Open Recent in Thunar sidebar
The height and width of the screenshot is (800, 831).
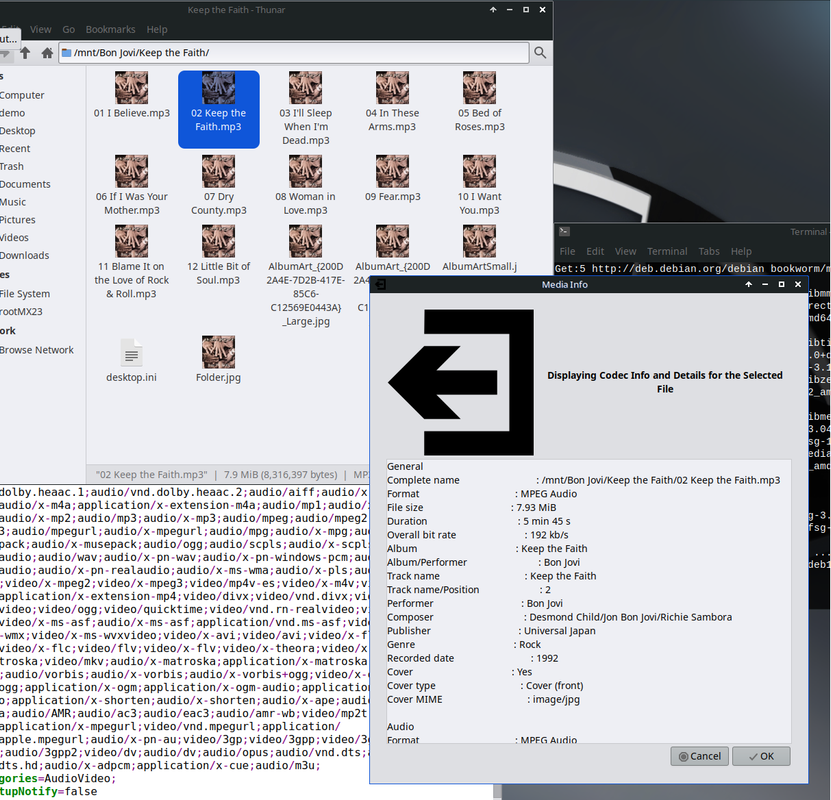click(x=15, y=148)
